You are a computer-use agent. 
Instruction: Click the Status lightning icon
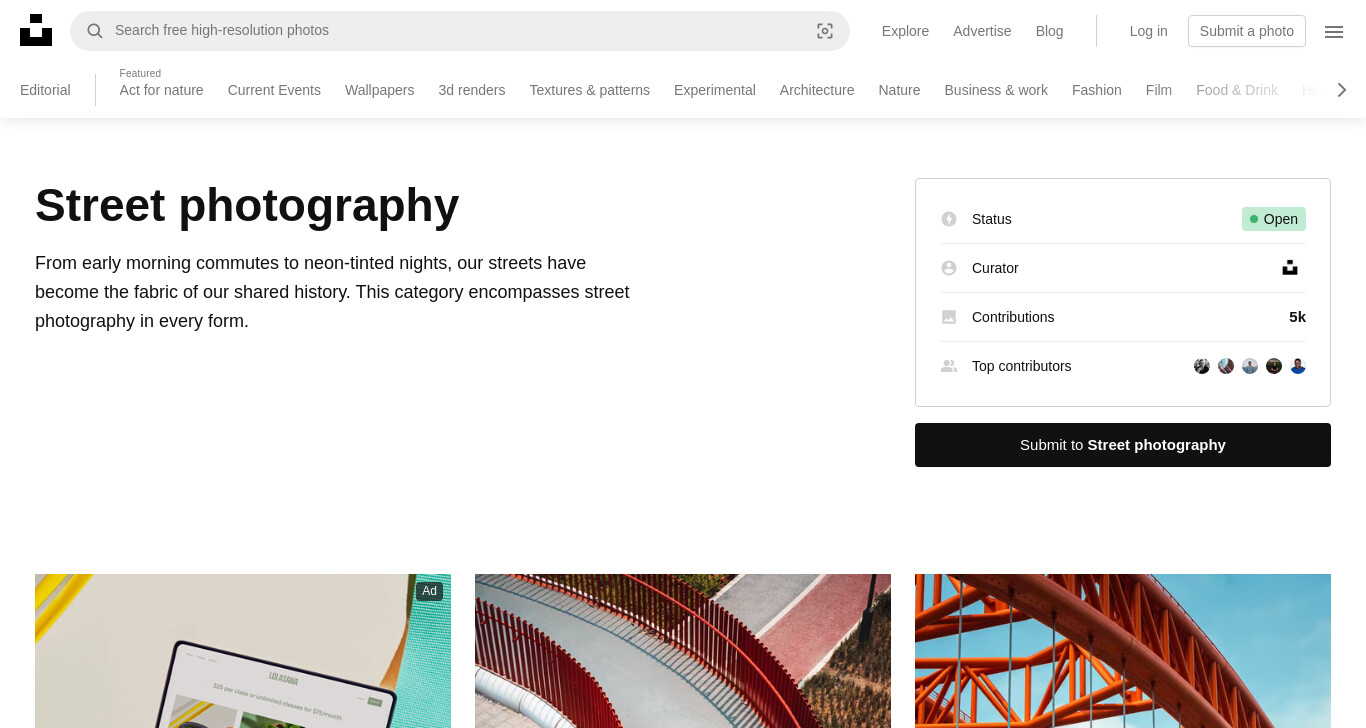click(x=949, y=219)
